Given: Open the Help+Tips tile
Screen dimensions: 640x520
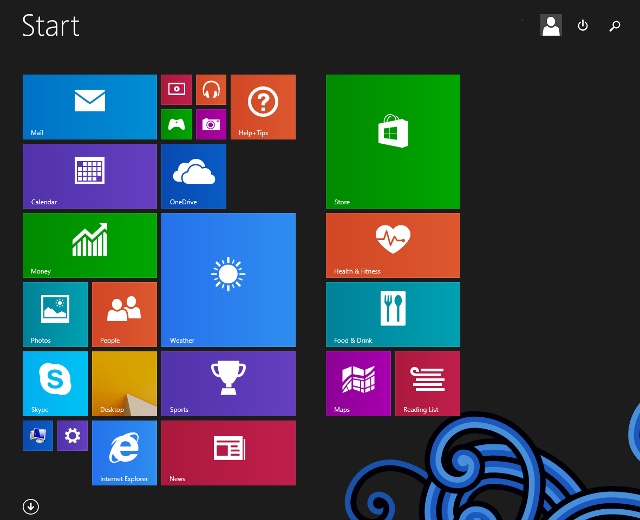Looking at the screenshot, I should [x=263, y=107].
